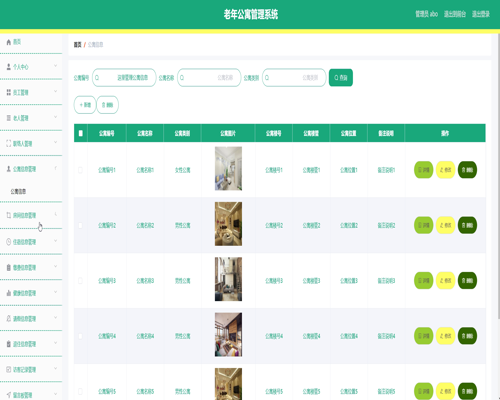Click 详情 button for 公寓编号2 row
Image resolution: width=500 pixels, height=400 pixels.
(423, 225)
